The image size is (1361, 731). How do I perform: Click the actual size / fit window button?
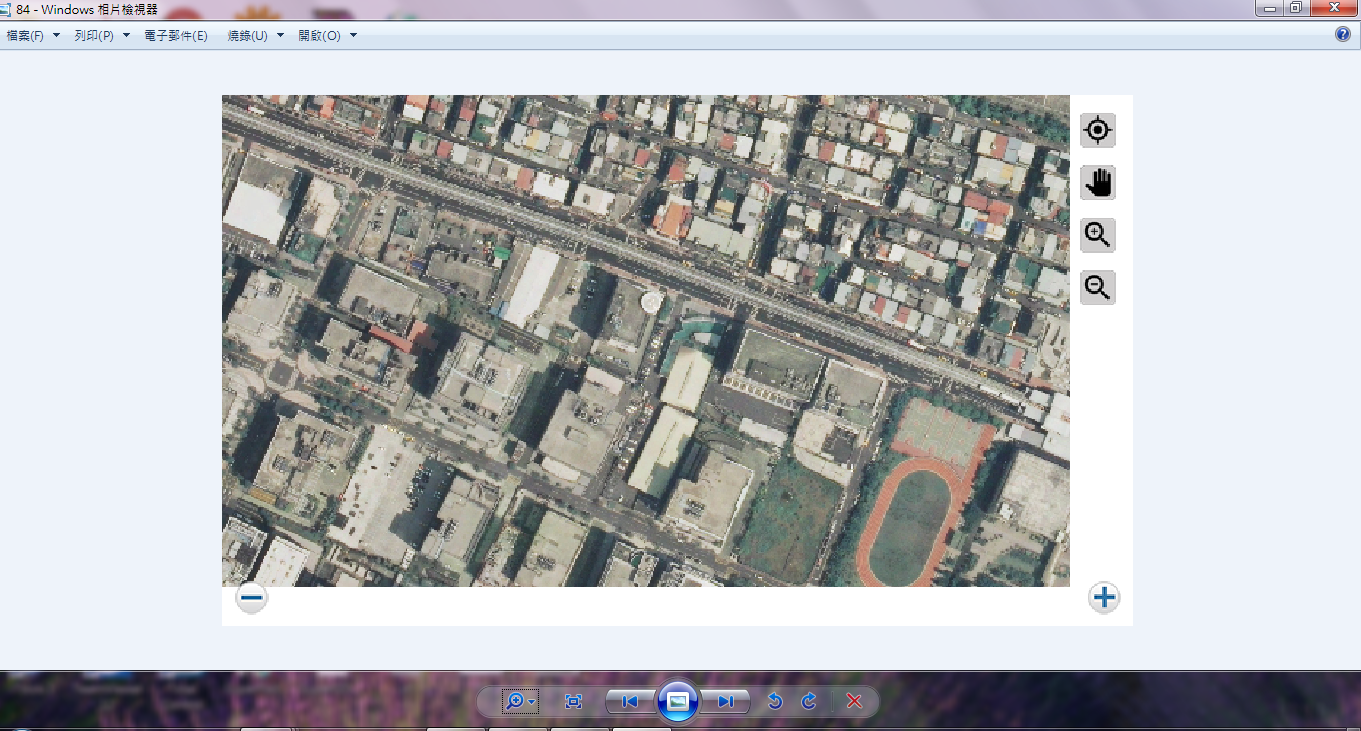(x=573, y=702)
